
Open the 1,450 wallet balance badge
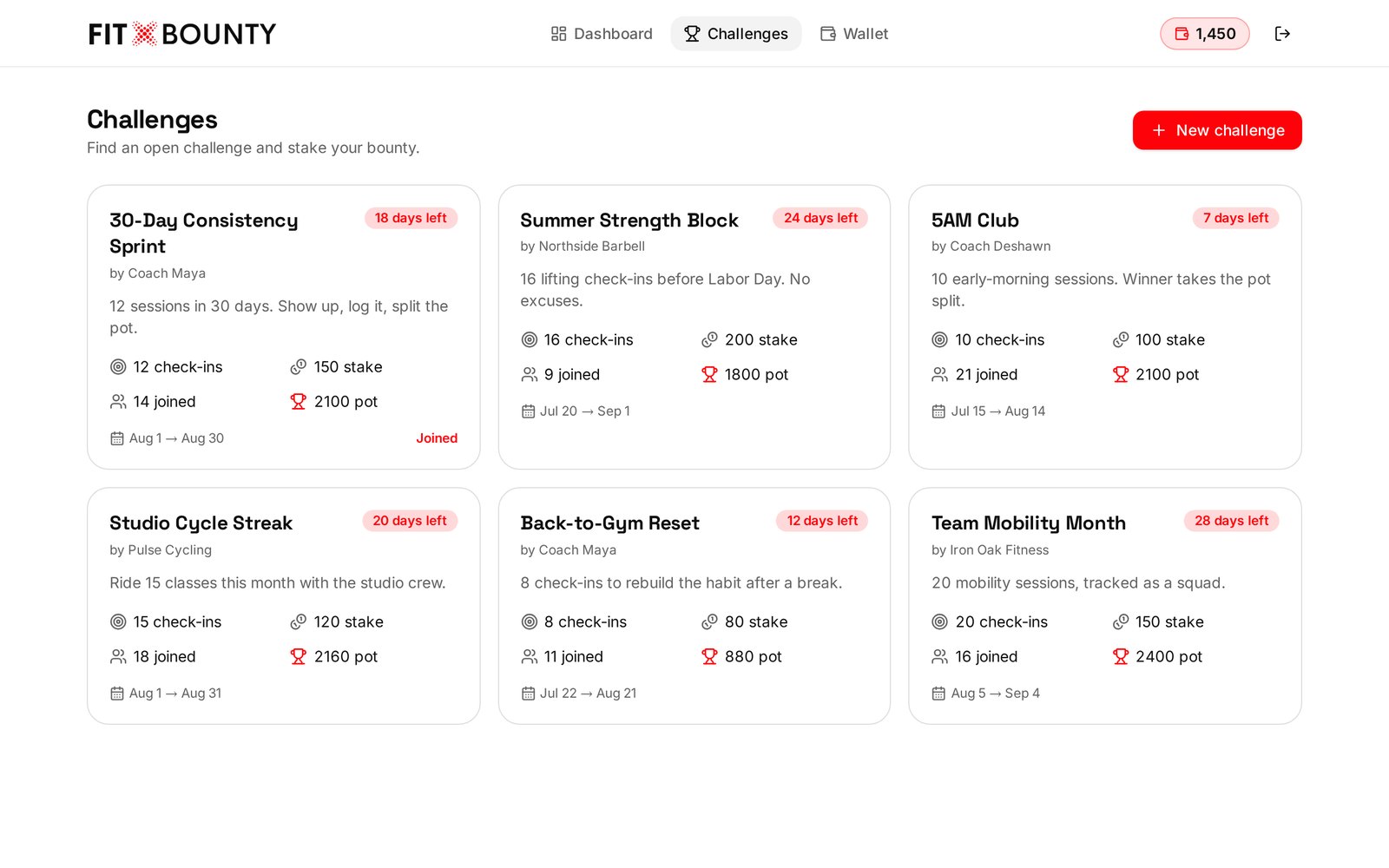pos(1205,34)
